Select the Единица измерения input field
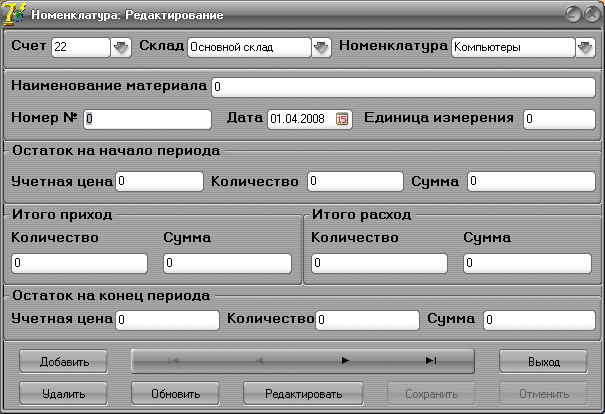Viewport: 605px width, 414px height. tap(559, 119)
